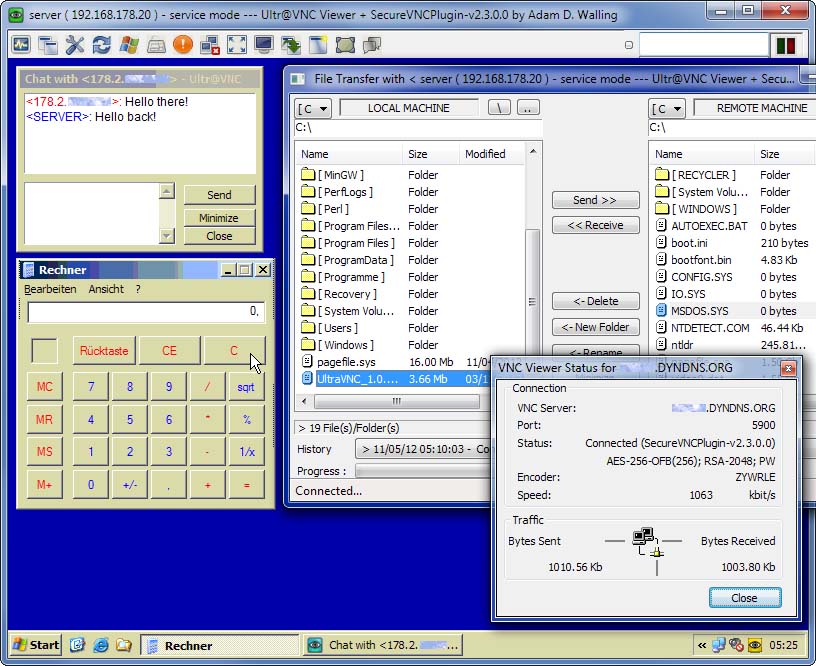Click the local file list horizontal scrollbar
The width and height of the screenshot is (816, 666).
tap(410, 401)
